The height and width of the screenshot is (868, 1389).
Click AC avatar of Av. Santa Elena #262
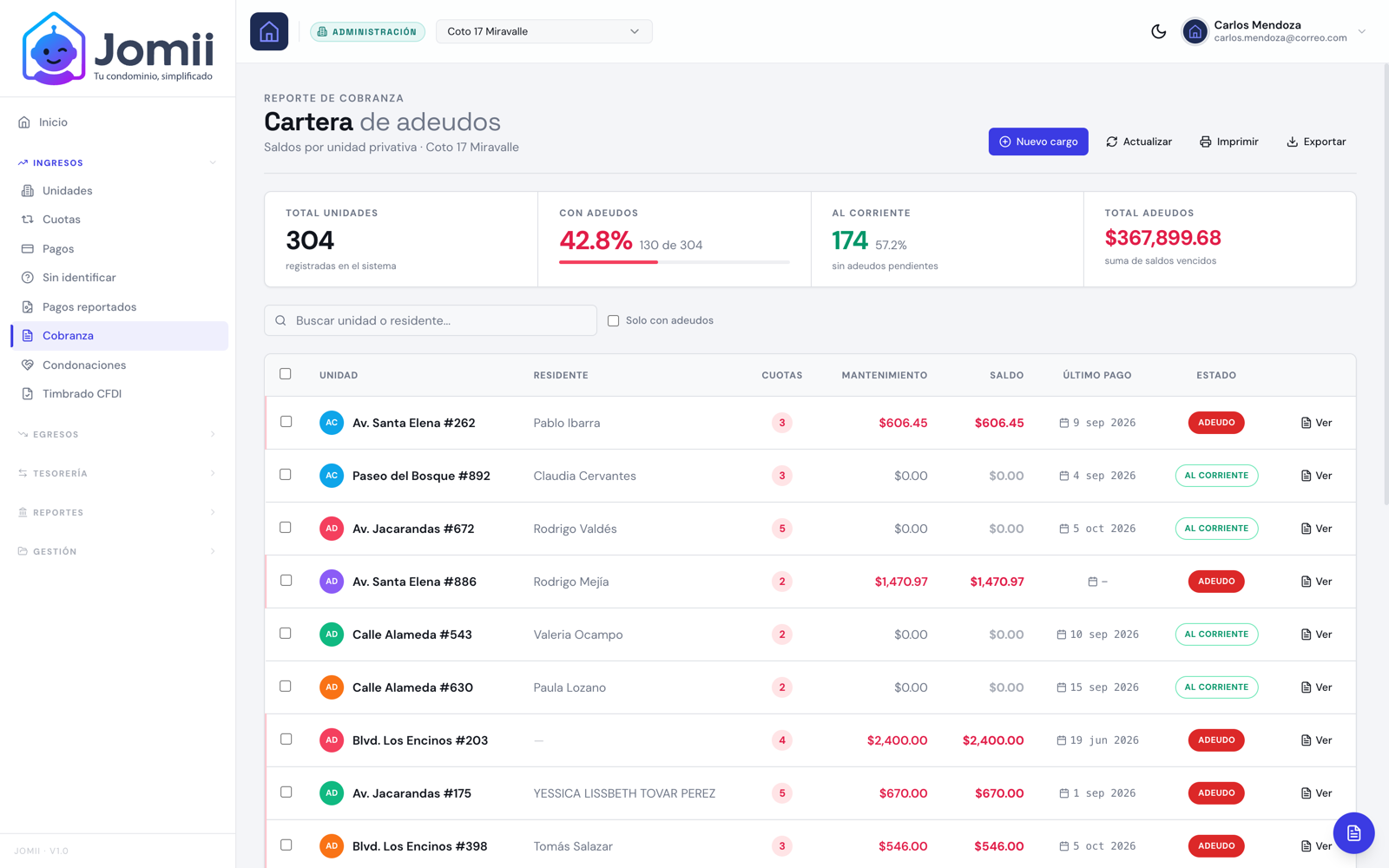coord(332,423)
